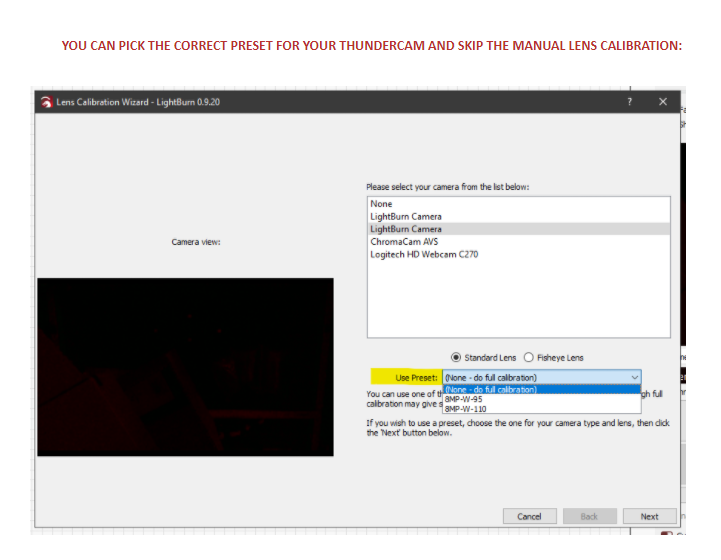This screenshot has width=721, height=560.
Task: Open the question mark help button
Action: coord(629,102)
